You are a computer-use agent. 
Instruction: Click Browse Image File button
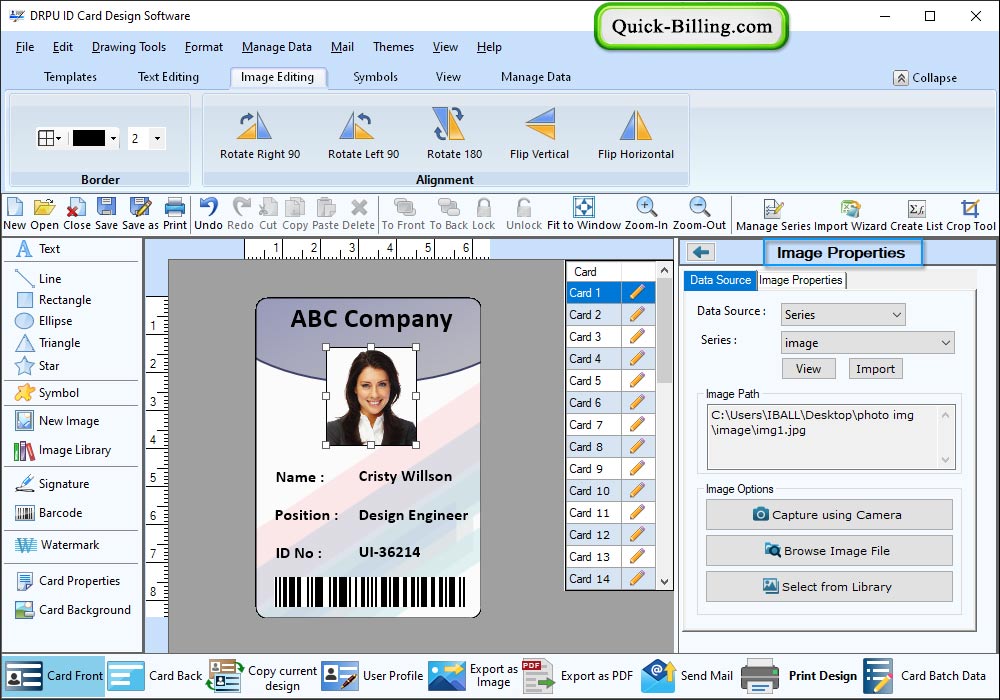pos(828,551)
